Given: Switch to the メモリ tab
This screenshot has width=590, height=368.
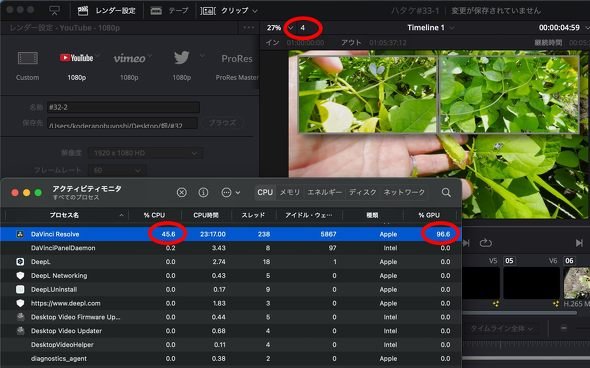Looking at the screenshot, I should coord(290,192).
